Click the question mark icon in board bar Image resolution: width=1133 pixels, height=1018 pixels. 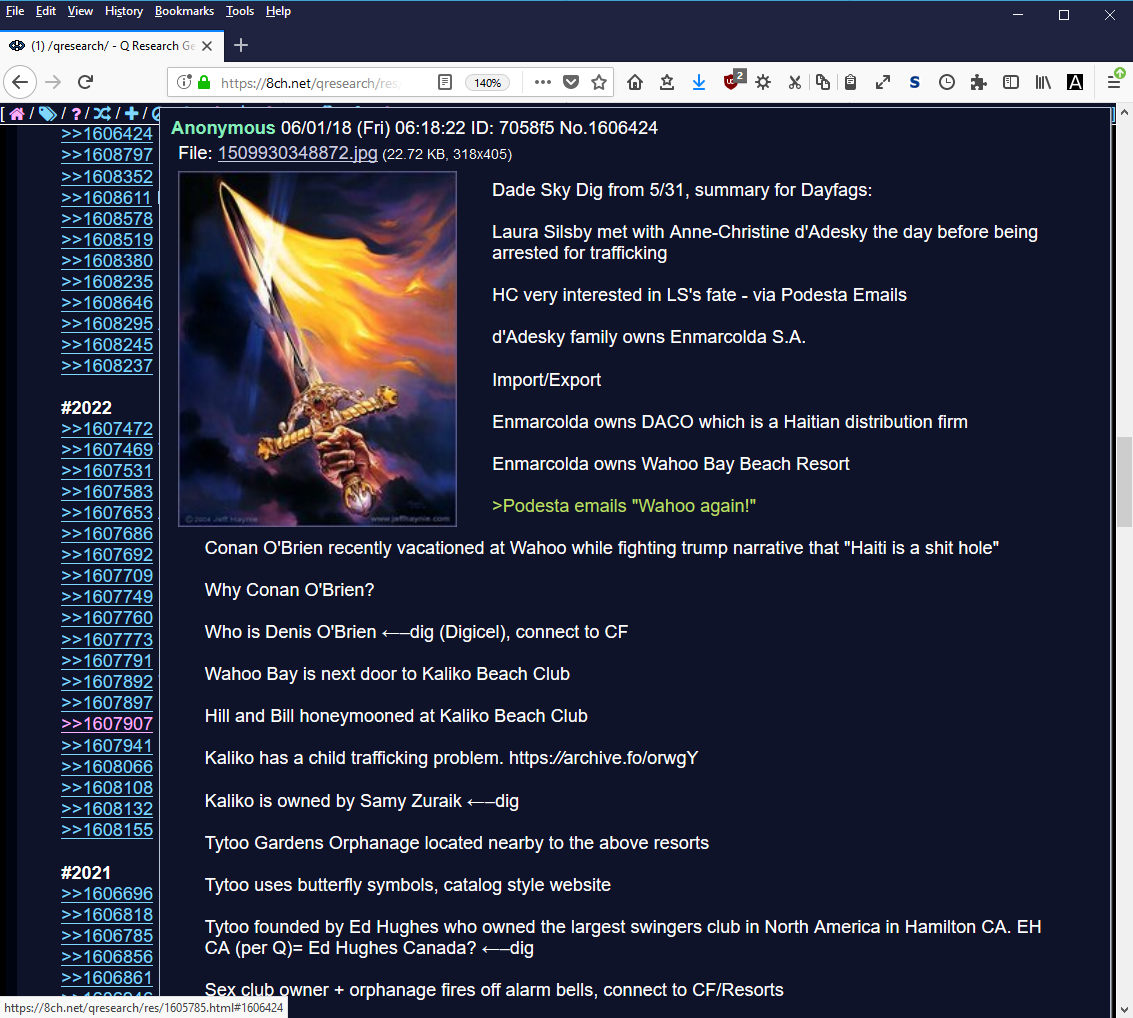(x=76, y=114)
